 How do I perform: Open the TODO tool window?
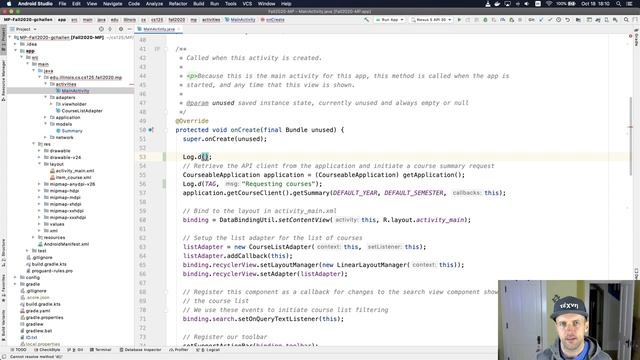point(18,350)
